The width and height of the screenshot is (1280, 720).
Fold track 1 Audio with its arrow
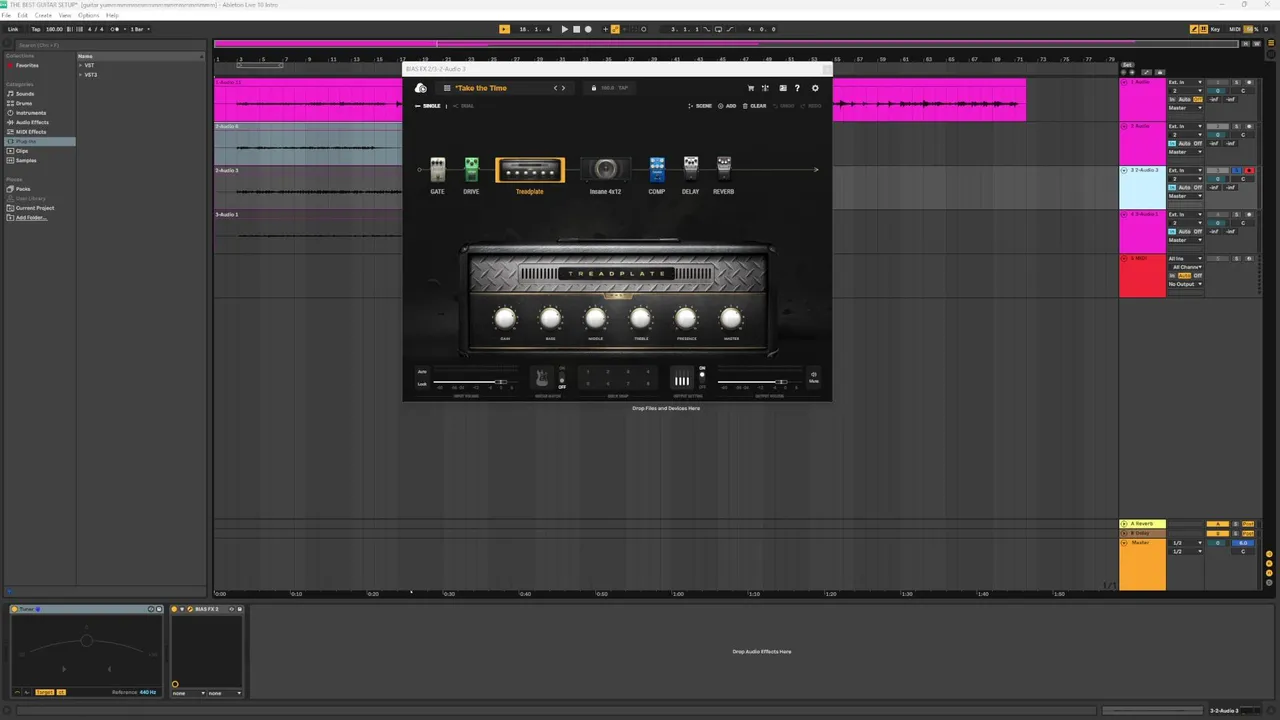[1124, 82]
